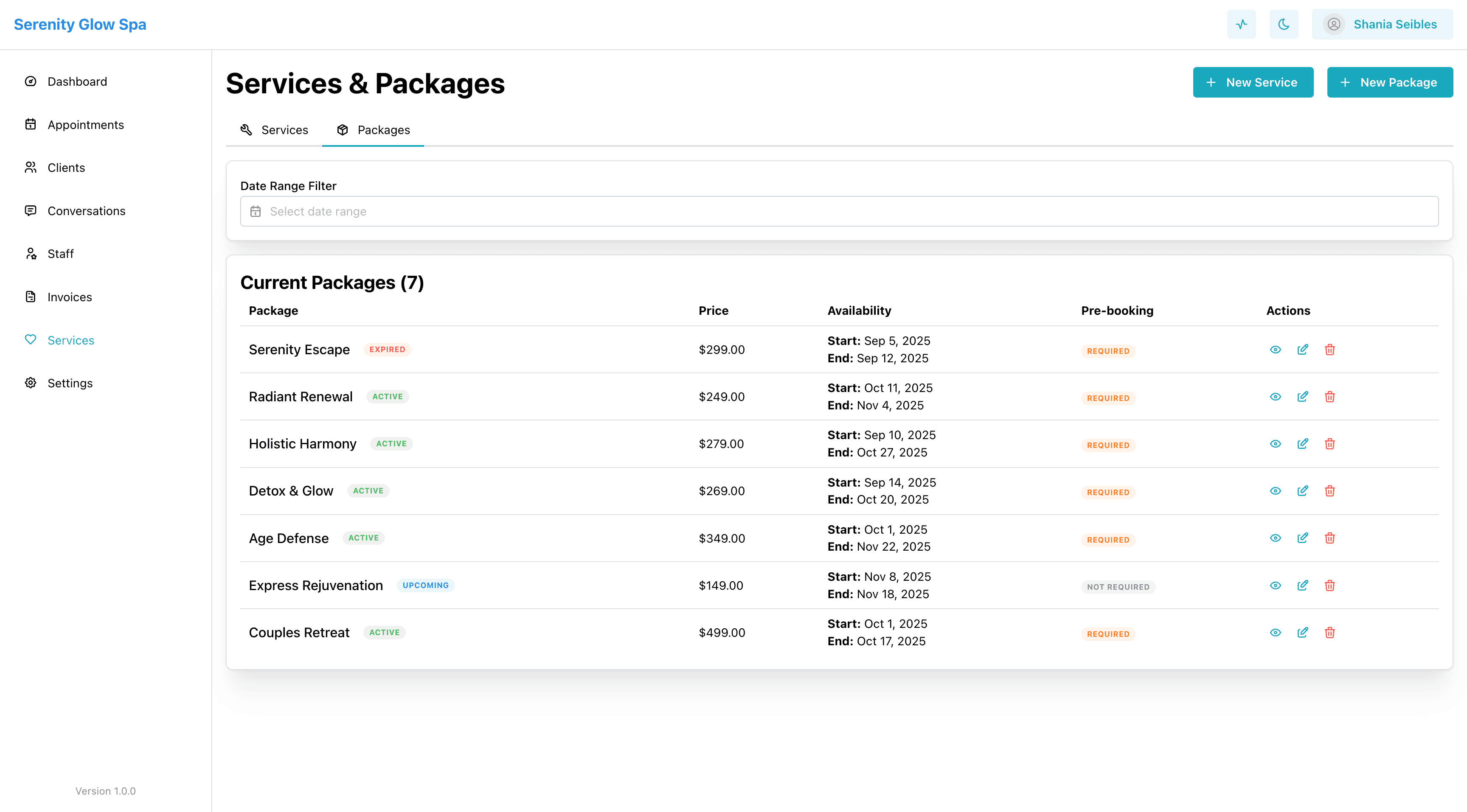This screenshot has height=812, width=1467.
Task: Click trash icon for Couples Retreat
Action: [1329, 632]
